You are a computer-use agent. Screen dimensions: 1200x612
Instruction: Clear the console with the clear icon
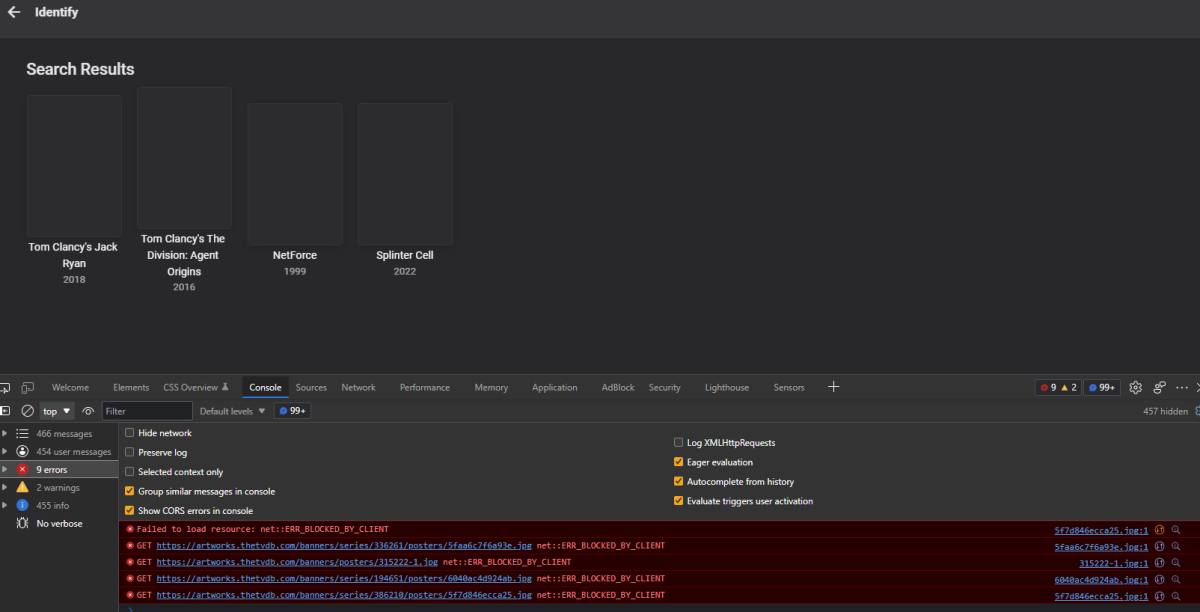(28, 411)
